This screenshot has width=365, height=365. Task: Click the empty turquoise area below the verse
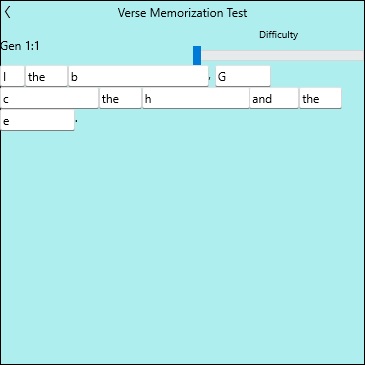point(182,247)
